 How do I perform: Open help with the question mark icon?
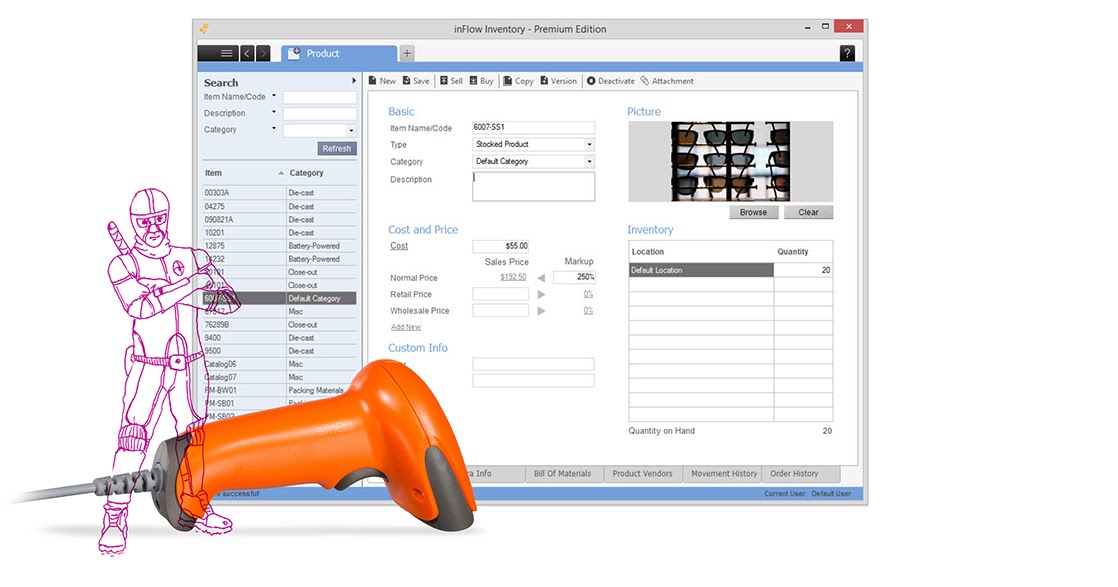coord(846,53)
